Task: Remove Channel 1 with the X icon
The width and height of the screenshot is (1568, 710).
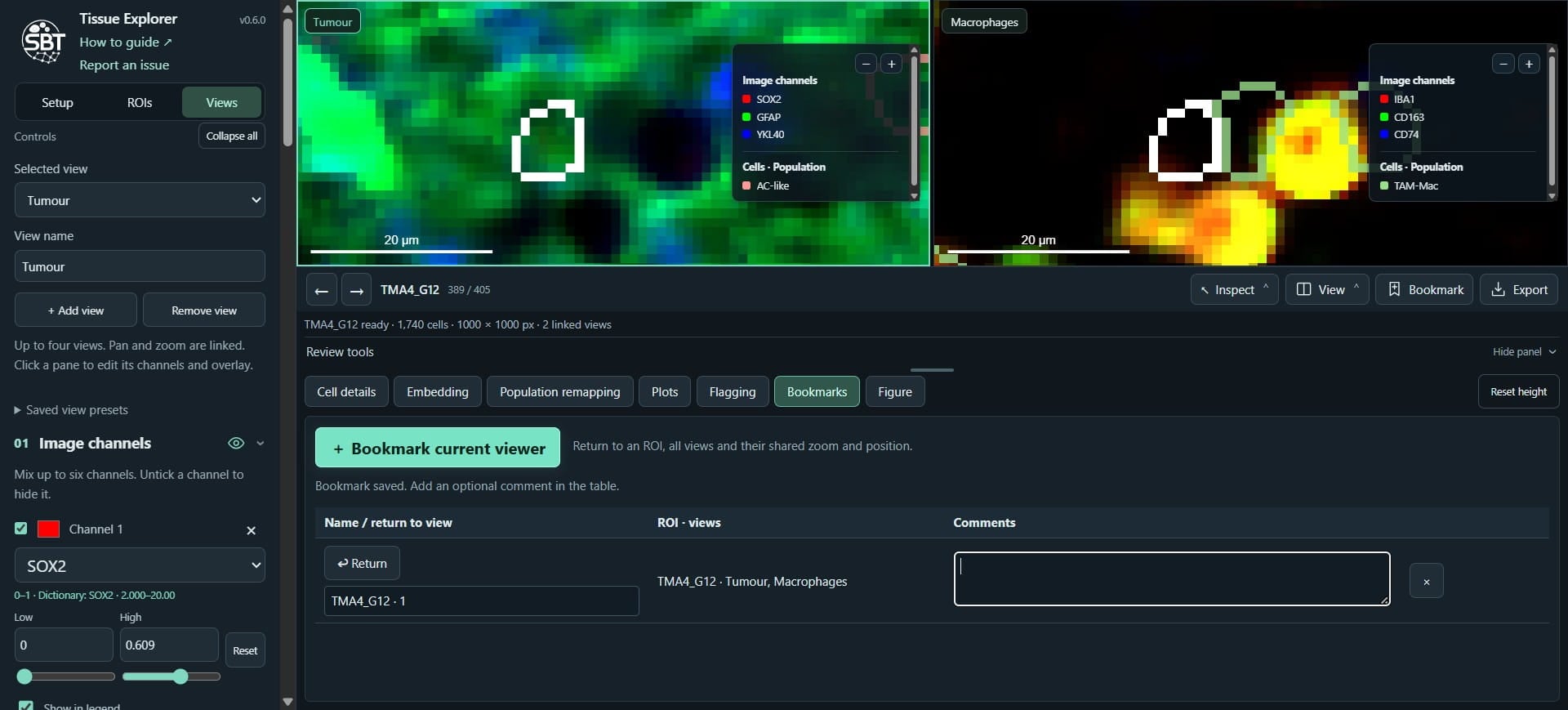Action: 251,530
